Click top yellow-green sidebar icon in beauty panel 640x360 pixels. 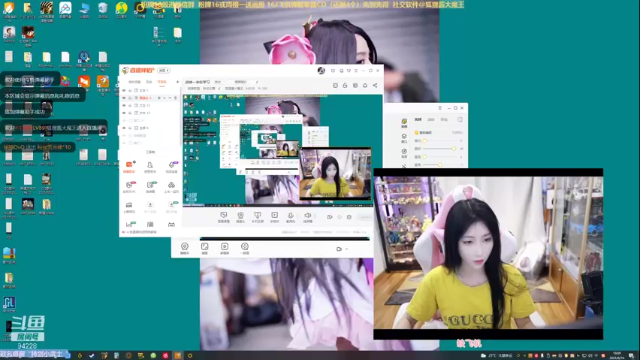coord(404,123)
